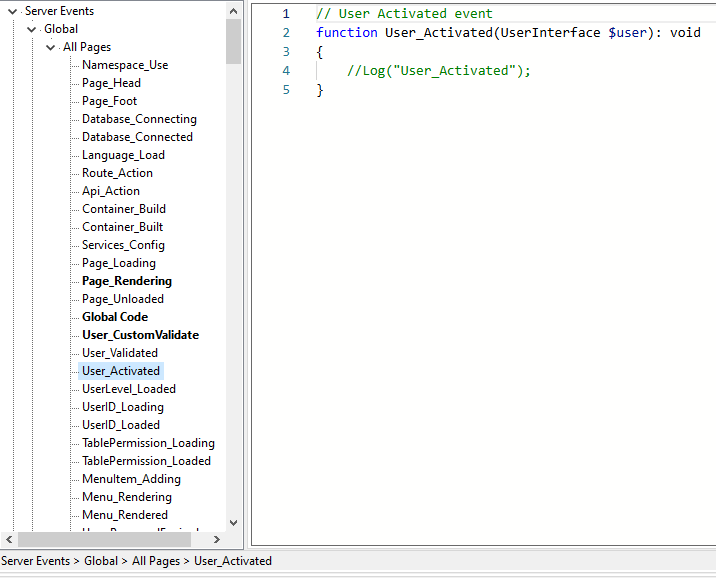Image resolution: width=716 pixels, height=578 pixels.
Task: Open Database_Connected event
Action: coord(137,137)
